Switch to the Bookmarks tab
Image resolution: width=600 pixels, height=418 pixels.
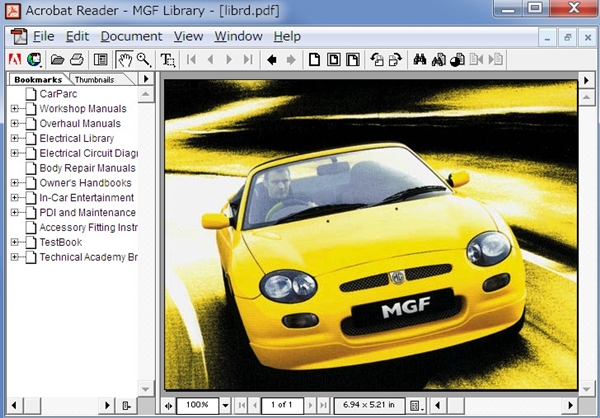point(38,79)
